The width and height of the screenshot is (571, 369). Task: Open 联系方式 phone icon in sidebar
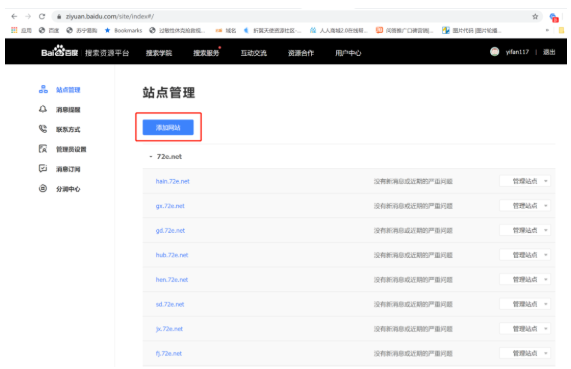click(x=43, y=129)
